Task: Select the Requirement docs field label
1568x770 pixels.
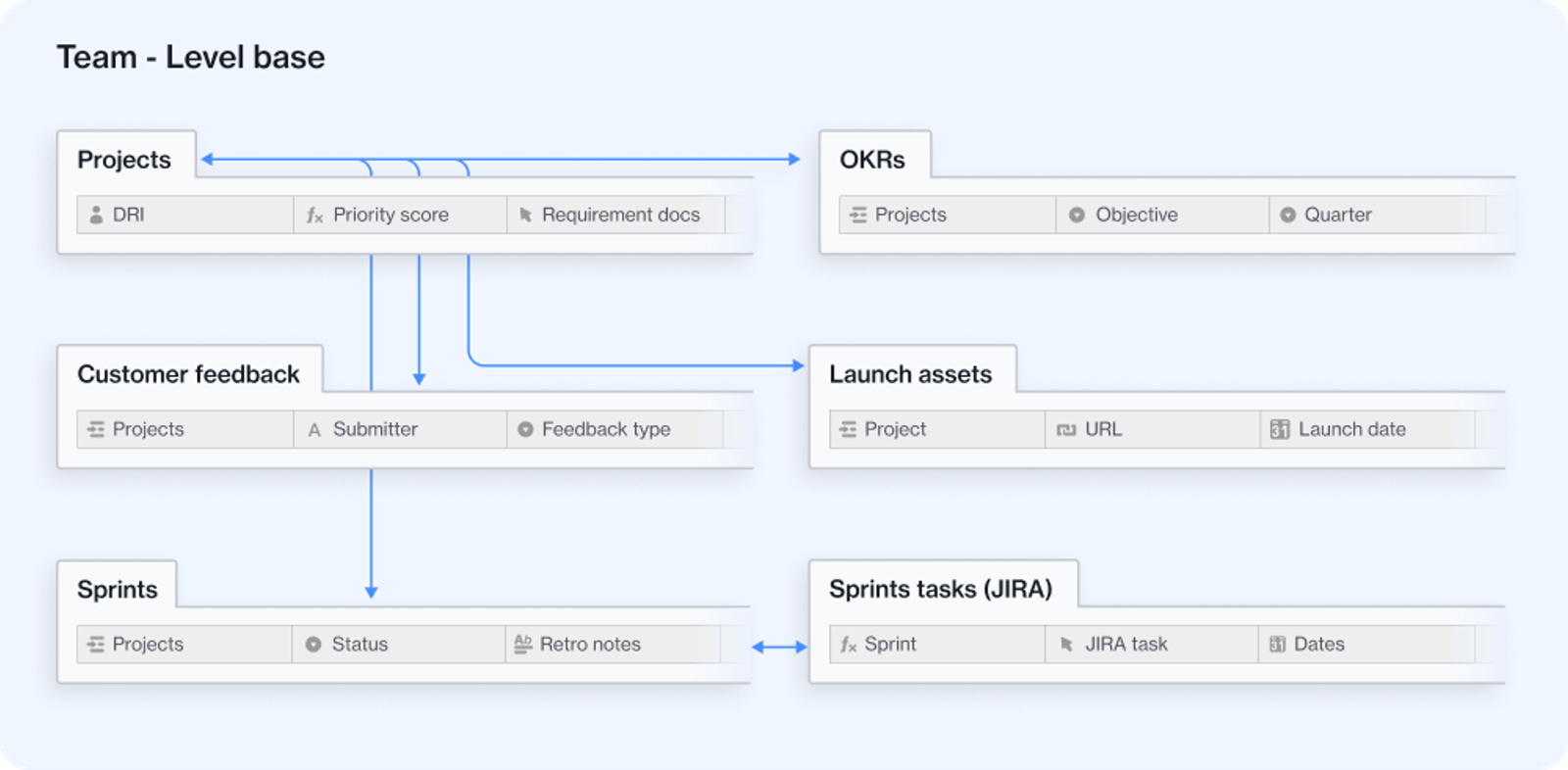Action: 621,215
